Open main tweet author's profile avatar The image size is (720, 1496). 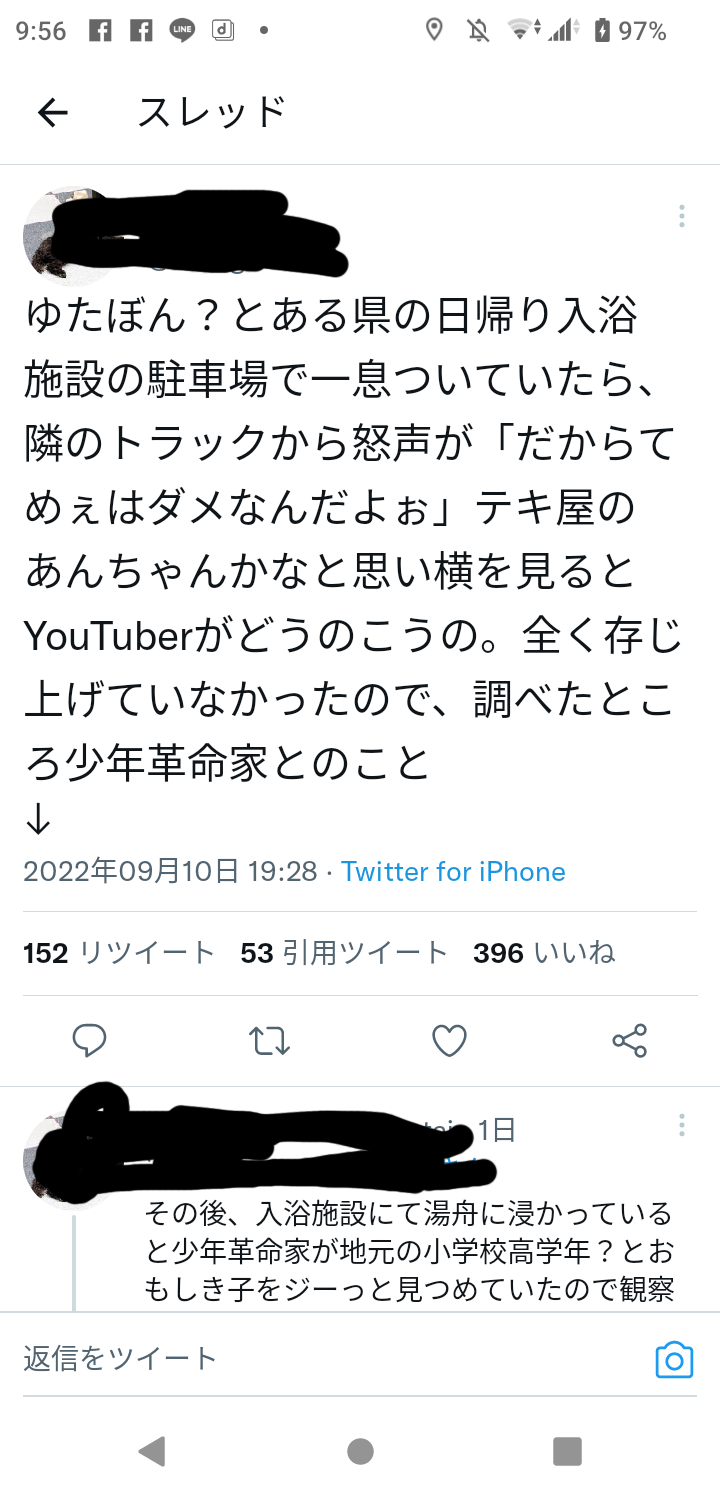tap(70, 232)
